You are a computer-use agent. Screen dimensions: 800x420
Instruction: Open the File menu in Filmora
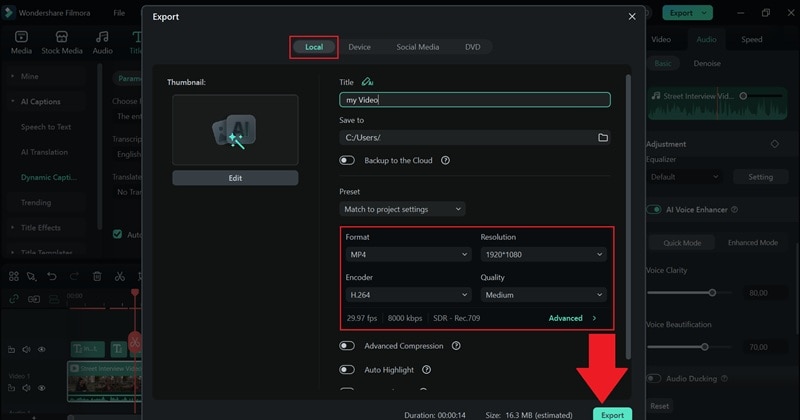[x=119, y=13]
